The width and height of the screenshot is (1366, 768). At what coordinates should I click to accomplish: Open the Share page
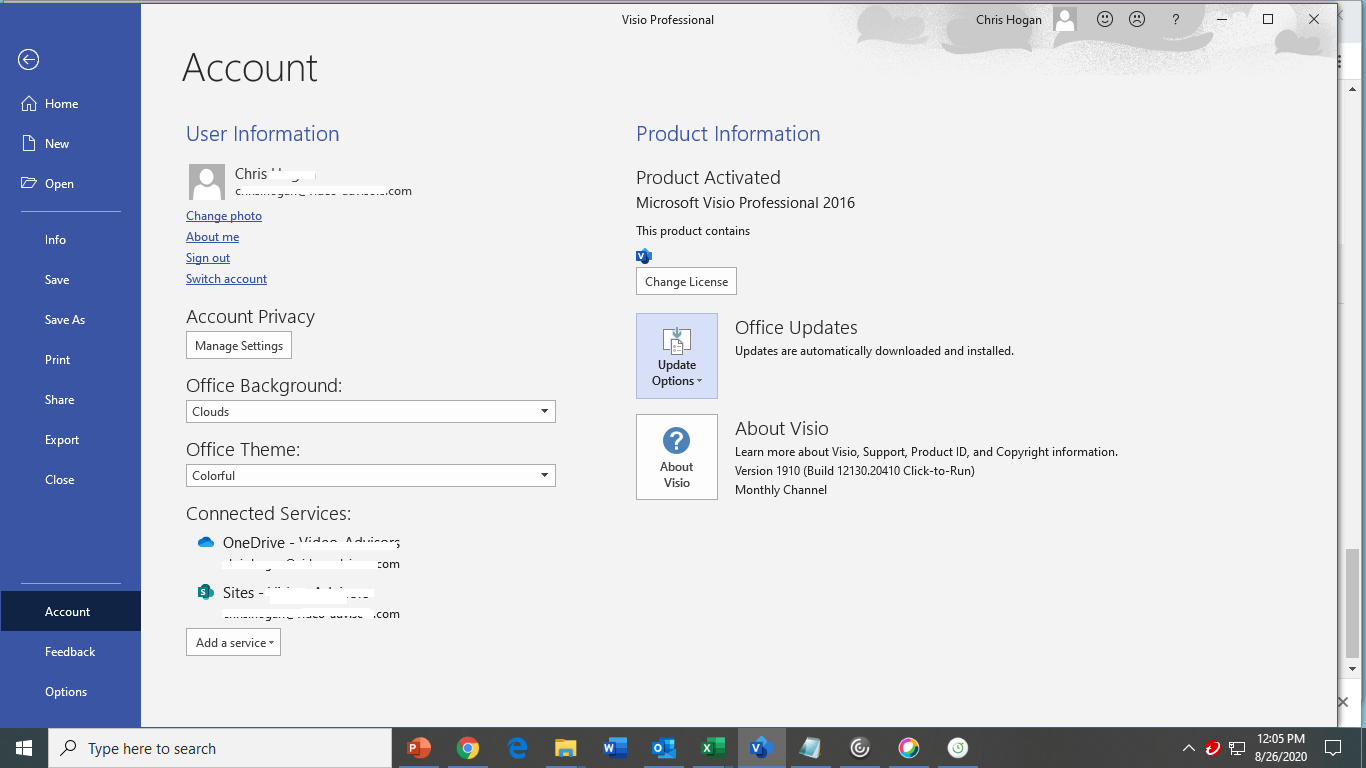tap(70, 400)
